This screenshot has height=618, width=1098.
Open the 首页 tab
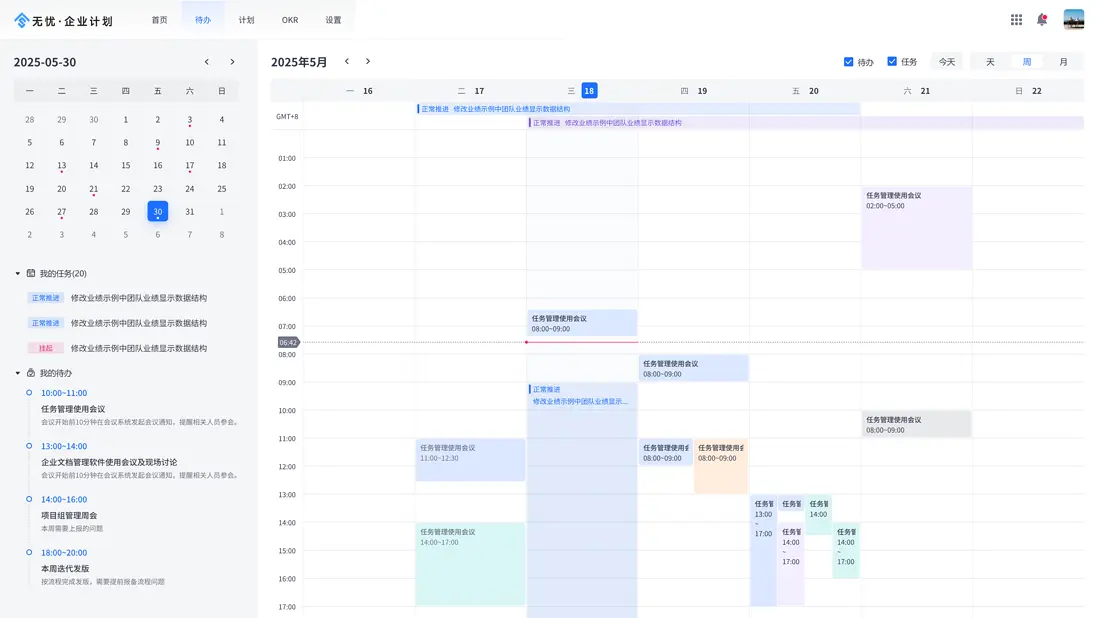pyautogui.click(x=160, y=20)
